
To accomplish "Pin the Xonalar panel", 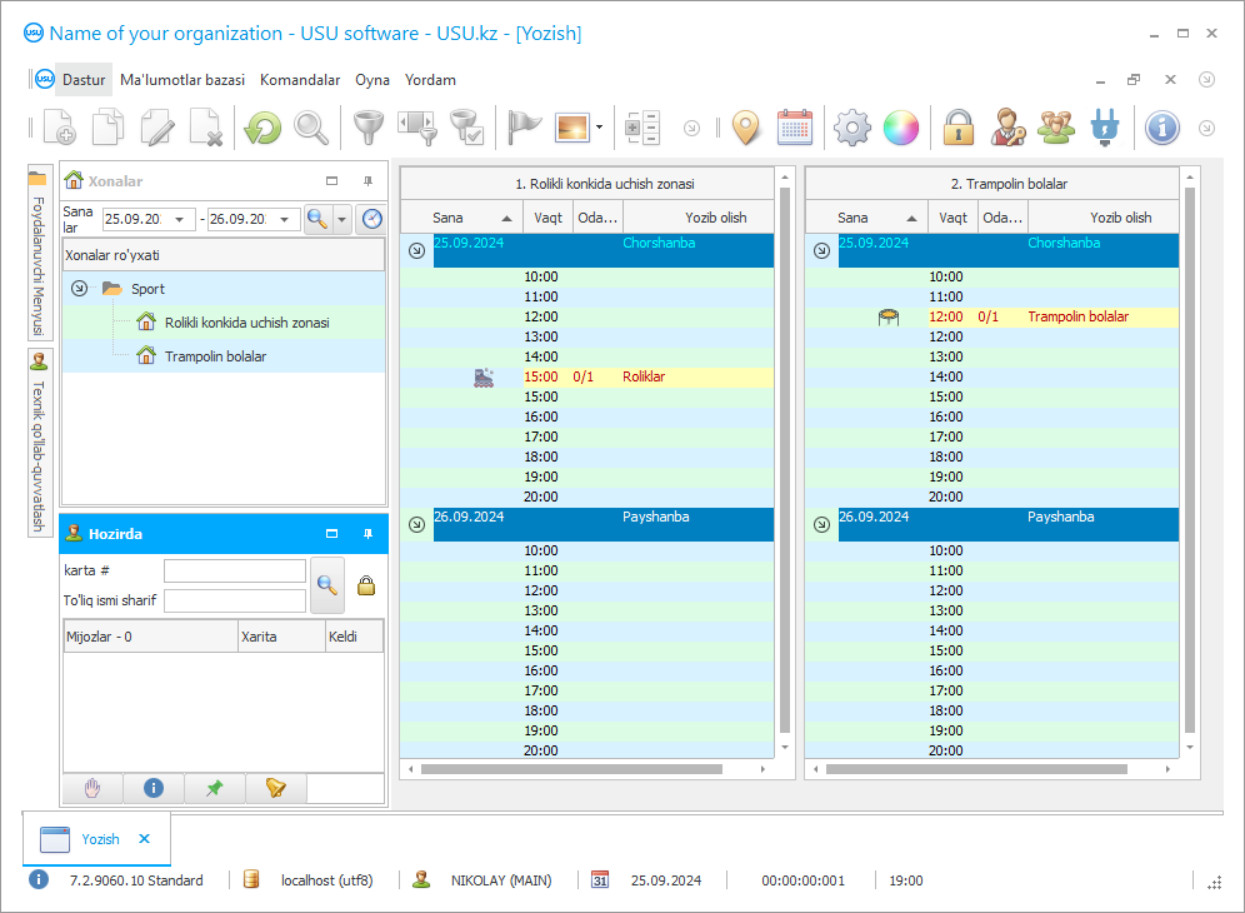I will pos(367,181).
